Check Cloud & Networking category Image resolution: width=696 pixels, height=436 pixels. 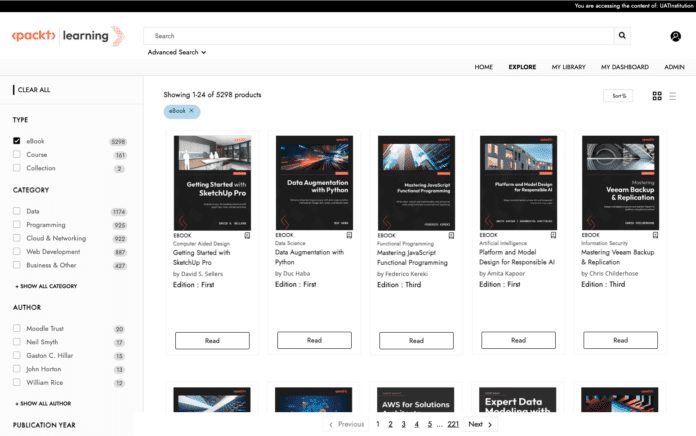(x=17, y=238)
